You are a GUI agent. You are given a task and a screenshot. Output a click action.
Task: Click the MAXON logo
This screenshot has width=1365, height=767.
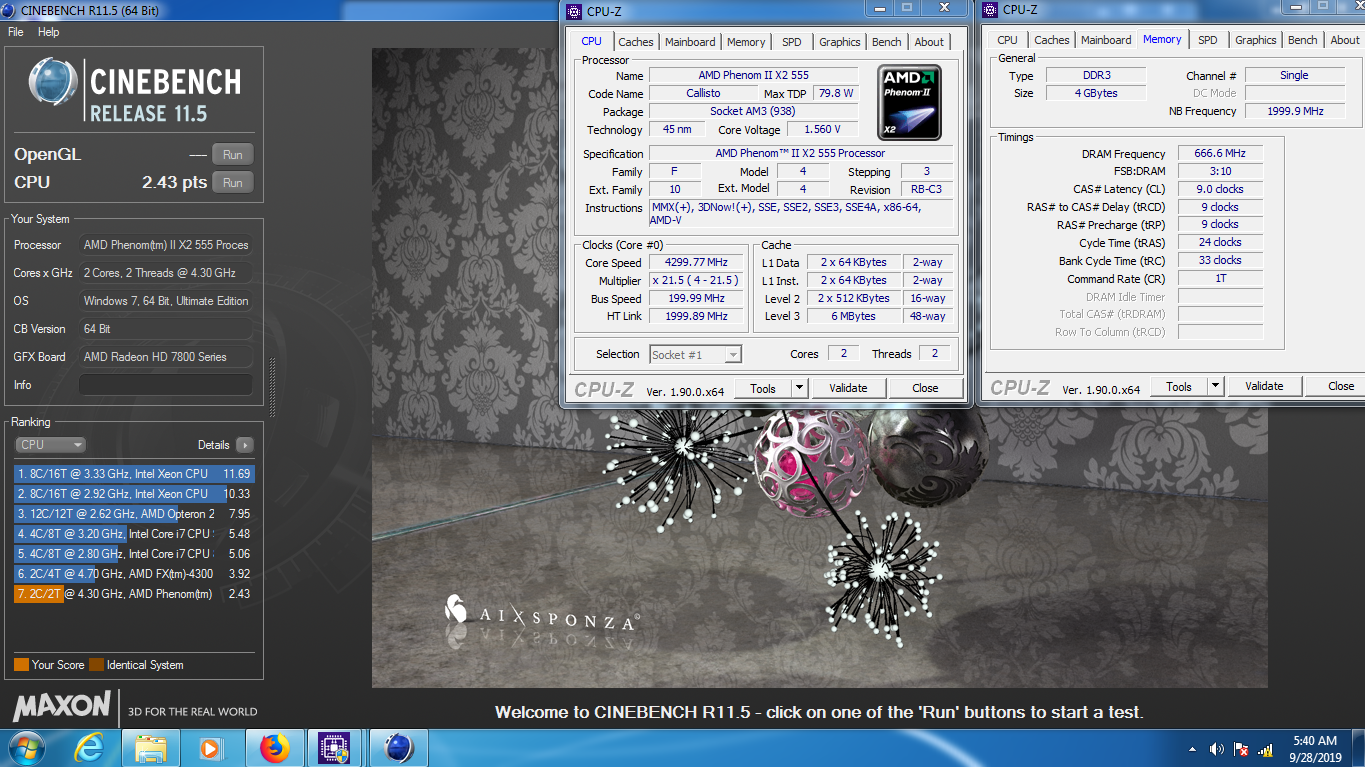(x=62, y=706)
